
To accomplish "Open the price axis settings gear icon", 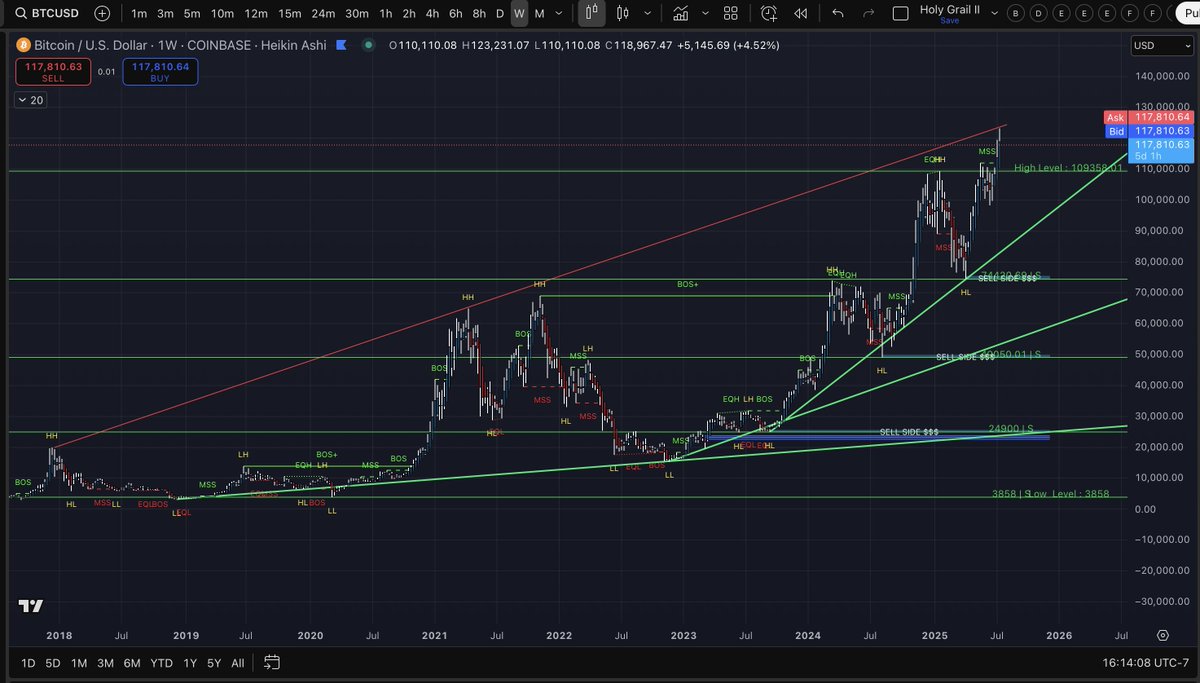I will [x=1163, y=635].
